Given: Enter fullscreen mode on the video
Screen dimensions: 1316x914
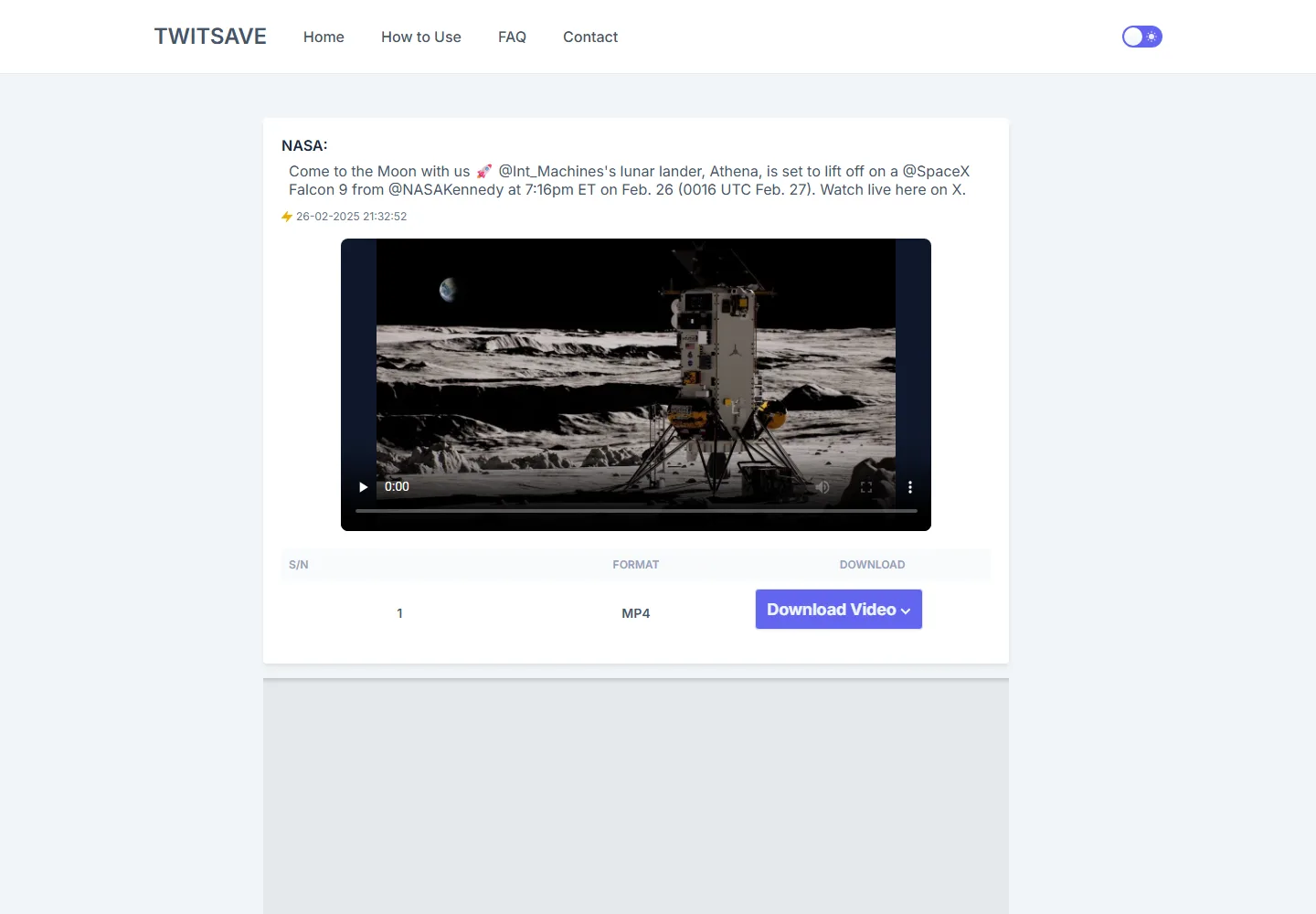Looking at the screenshot, I should 866,487.
